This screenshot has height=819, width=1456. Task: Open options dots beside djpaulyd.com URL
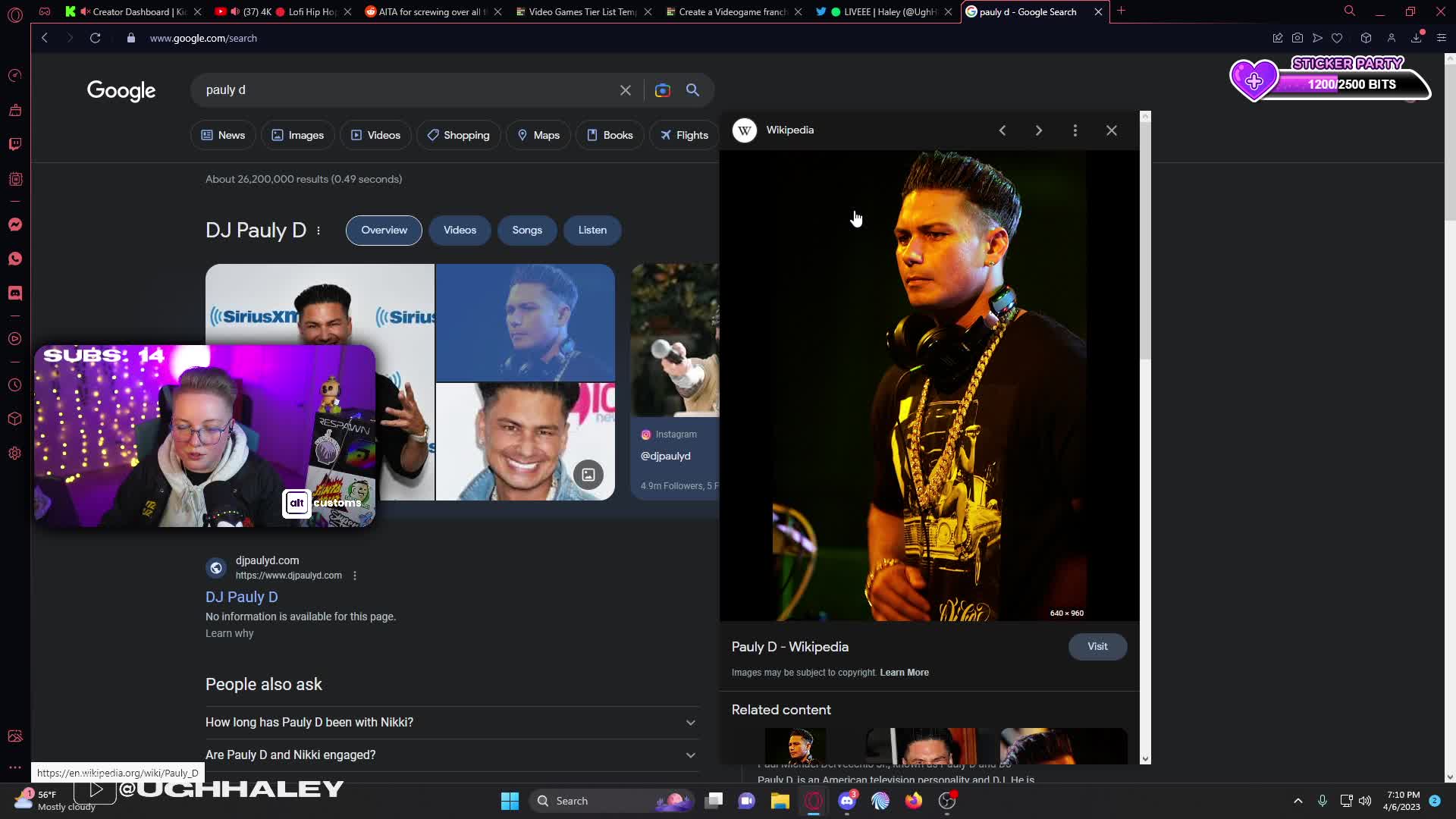354,576
